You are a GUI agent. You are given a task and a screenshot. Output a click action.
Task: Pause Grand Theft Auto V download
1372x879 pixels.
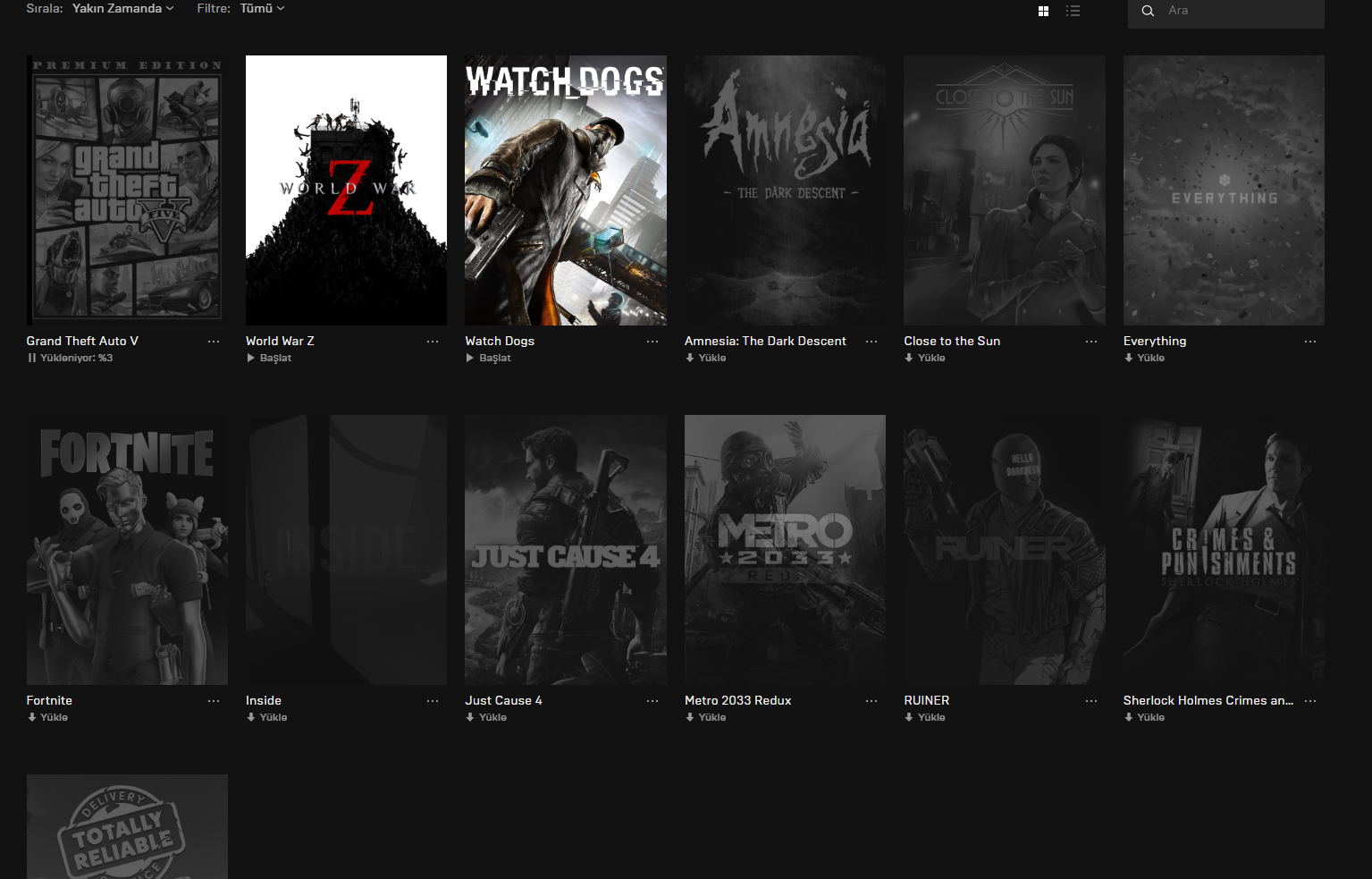(x=32, y=358)
